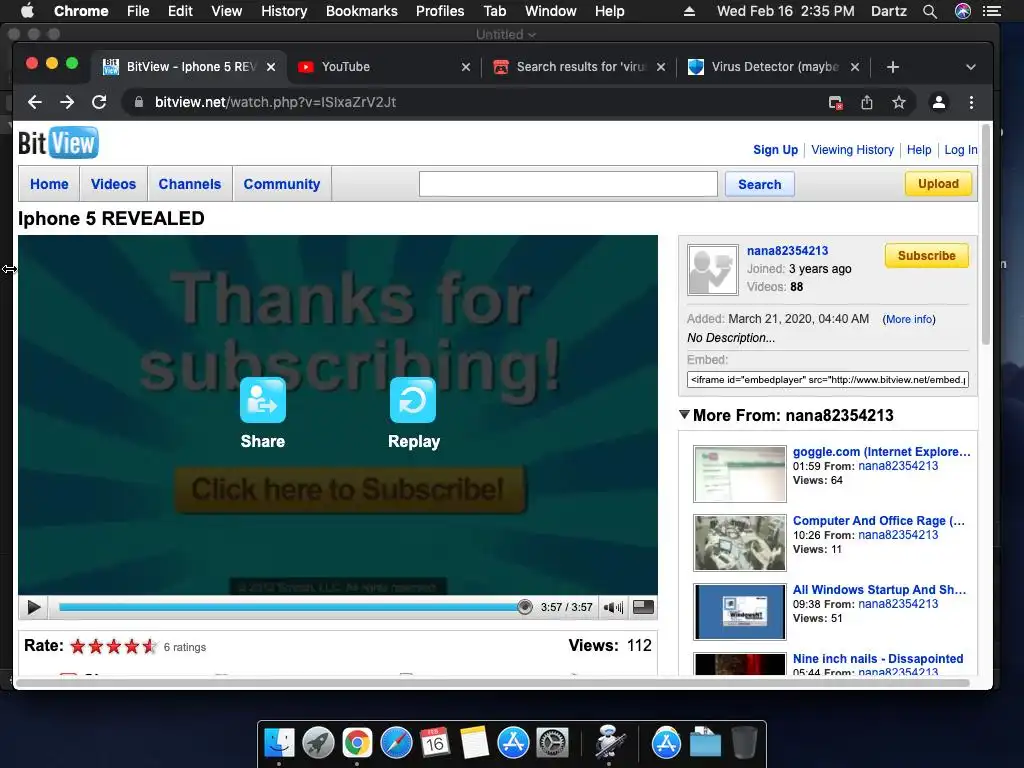This screenshot has width=1024, height=768.
Task: Open Nine inch nails - Dissapointed video
Action: point(878,658)
